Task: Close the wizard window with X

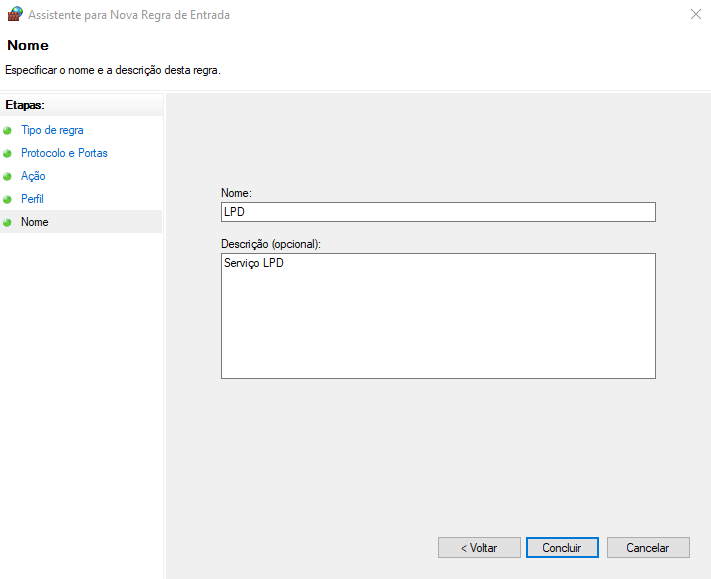Action: (695, 15)
